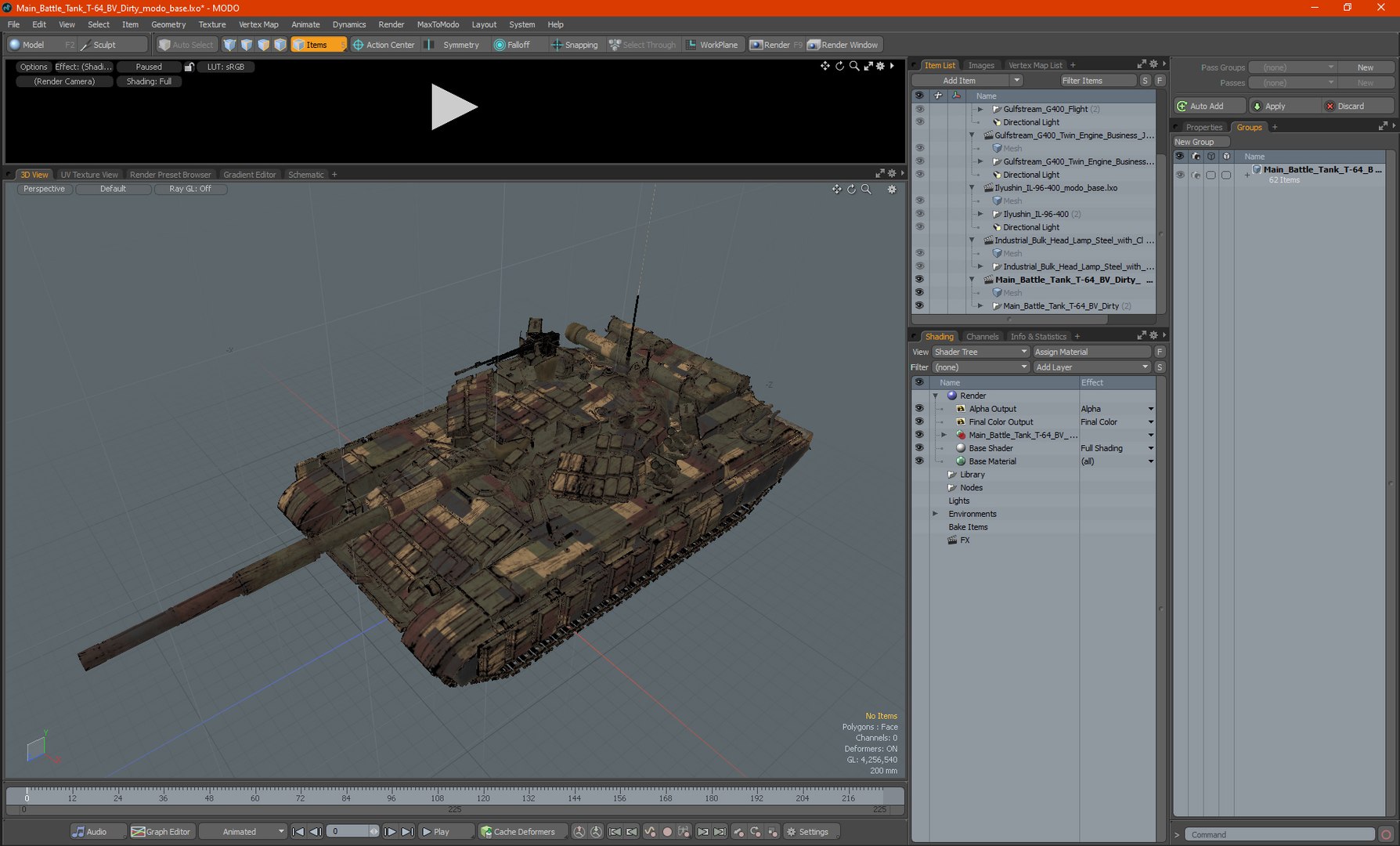Click the New Group button

[x=1201, y=142]
